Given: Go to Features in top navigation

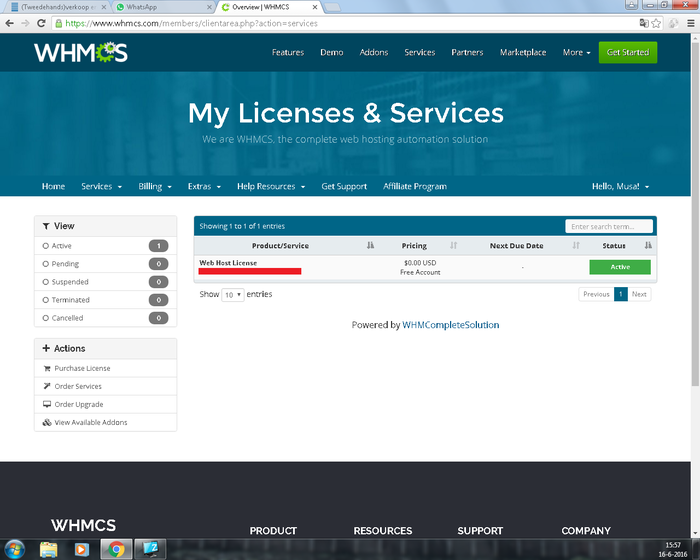Looking at the screenshot, I should (x=288, y=52).
